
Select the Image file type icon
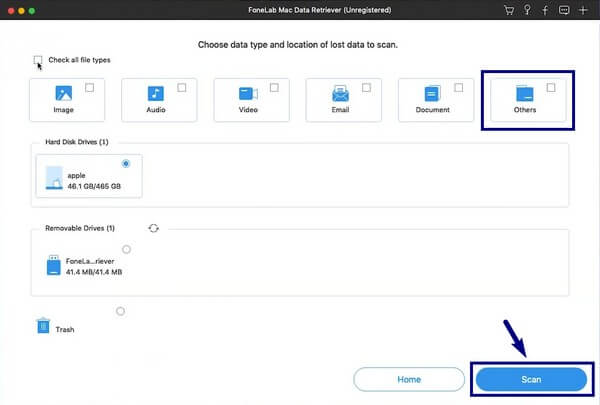pos(64,93)
